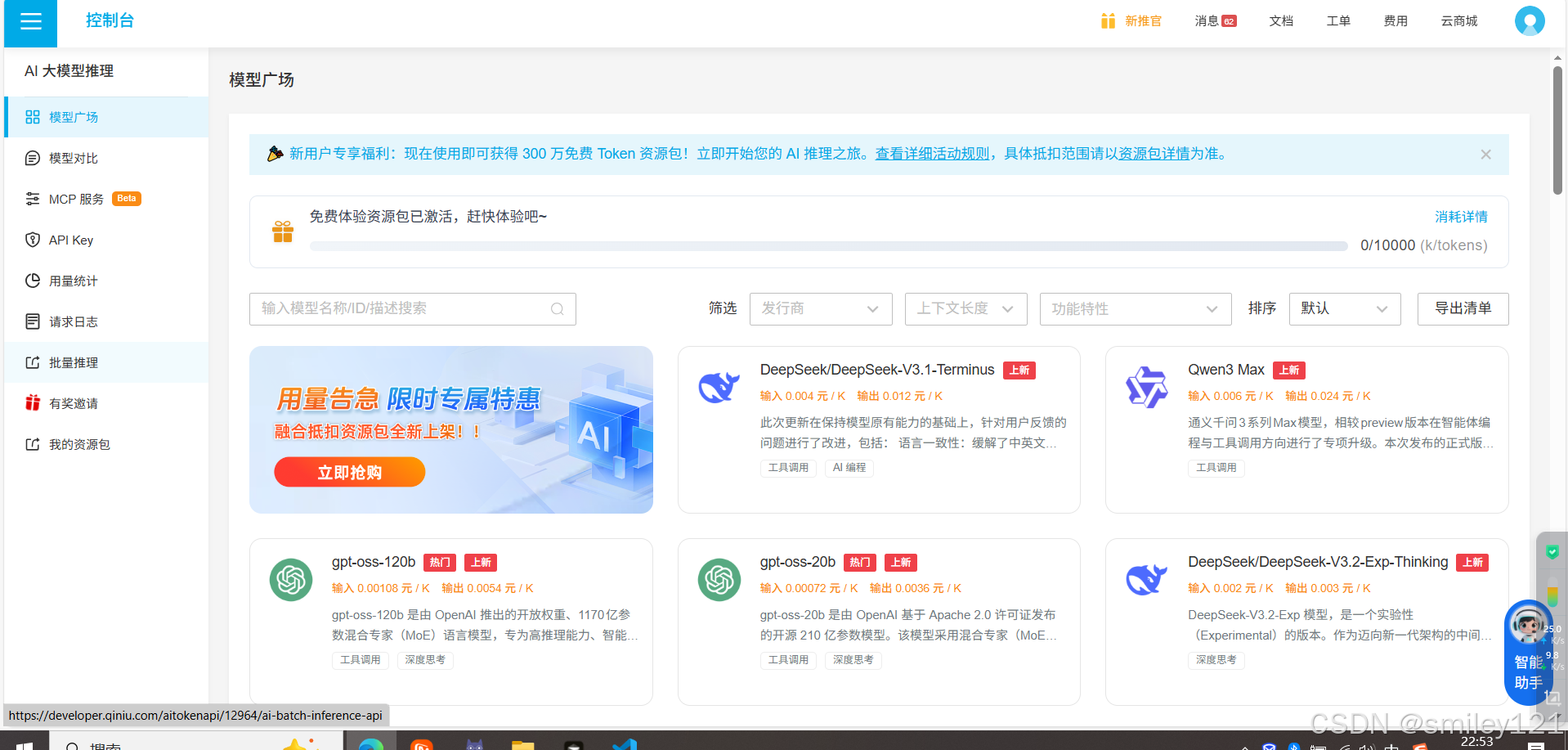The height and width of the screenshot is (750, 1568).
Task: Click the 立即抢购 promo button
Action: click(349, 472)
